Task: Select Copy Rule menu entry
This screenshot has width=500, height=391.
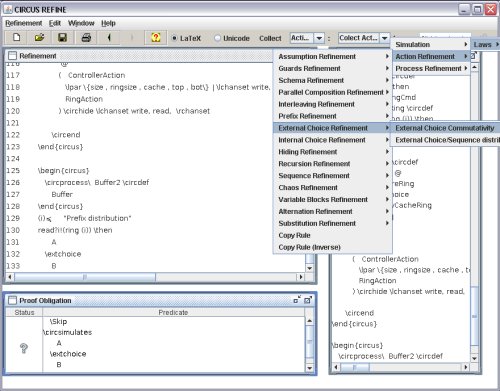Action: coord(333,235)
